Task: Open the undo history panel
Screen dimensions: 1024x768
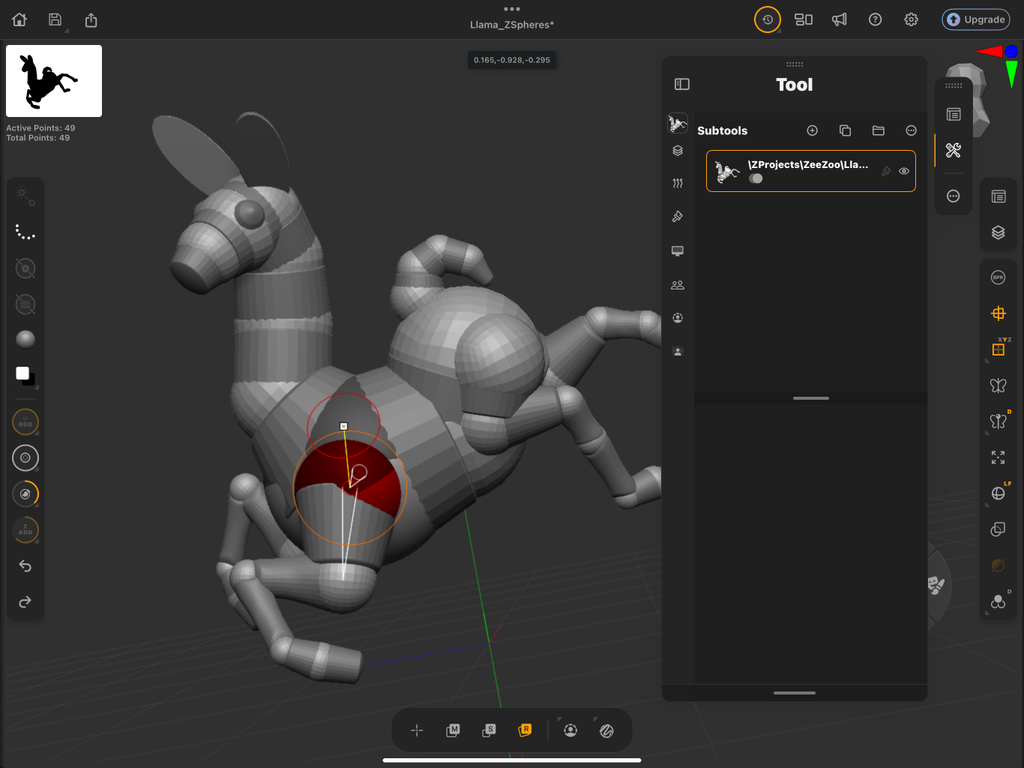Action: 767,19
